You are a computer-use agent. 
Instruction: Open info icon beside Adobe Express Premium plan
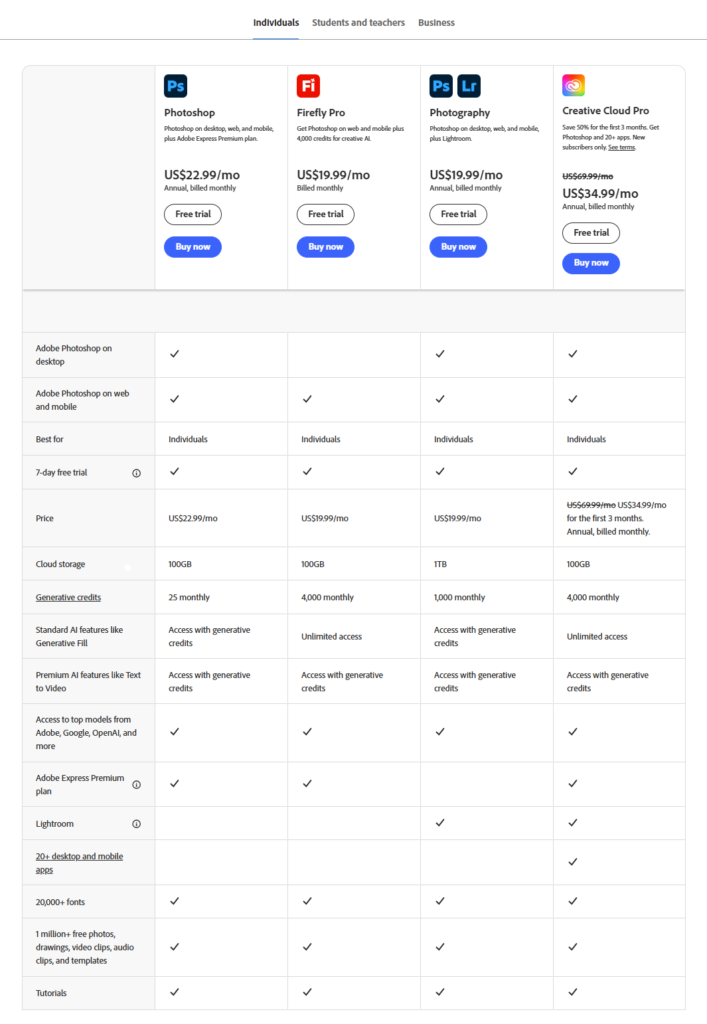136,784
